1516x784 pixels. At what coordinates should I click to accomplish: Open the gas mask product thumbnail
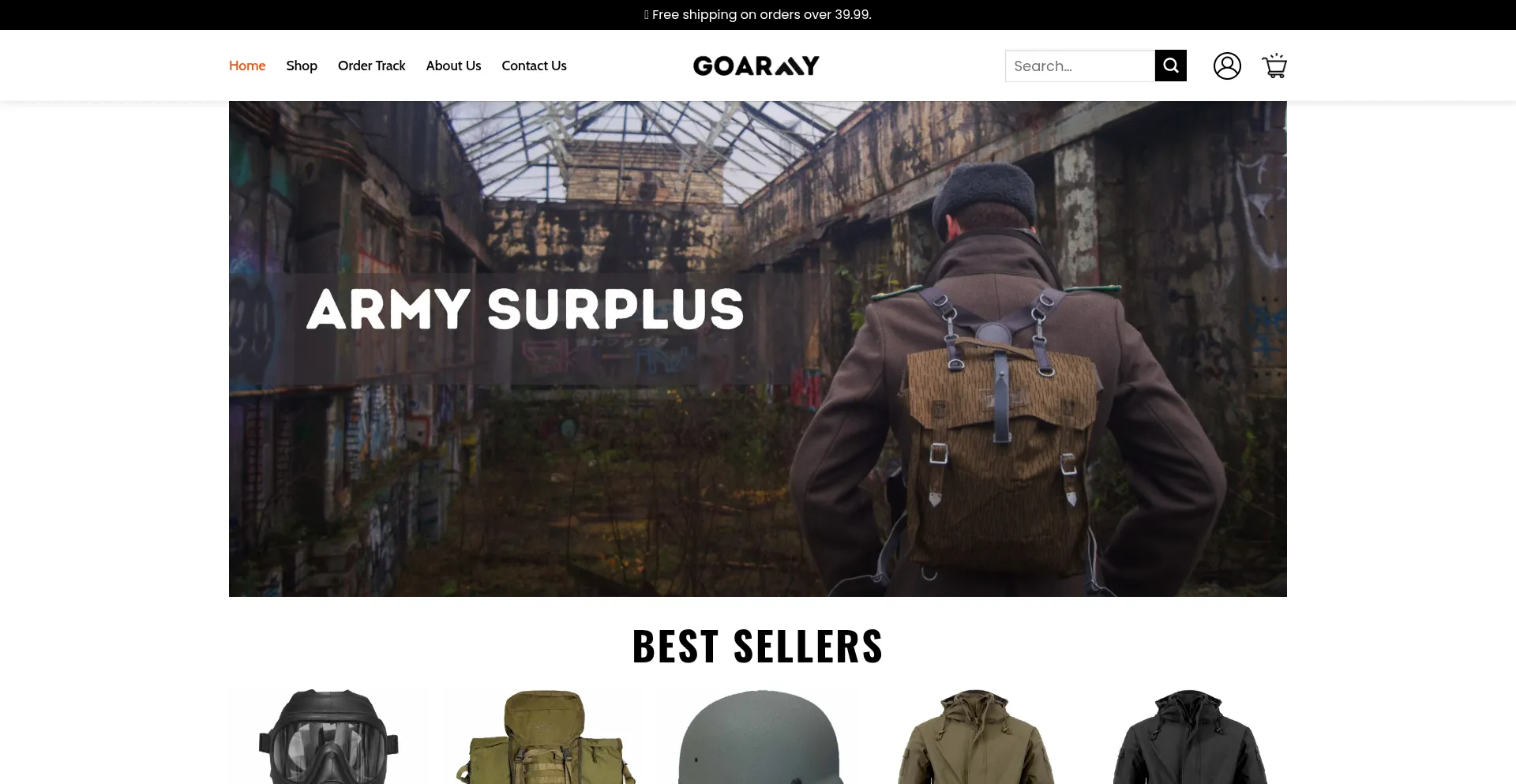coord(328,737)
